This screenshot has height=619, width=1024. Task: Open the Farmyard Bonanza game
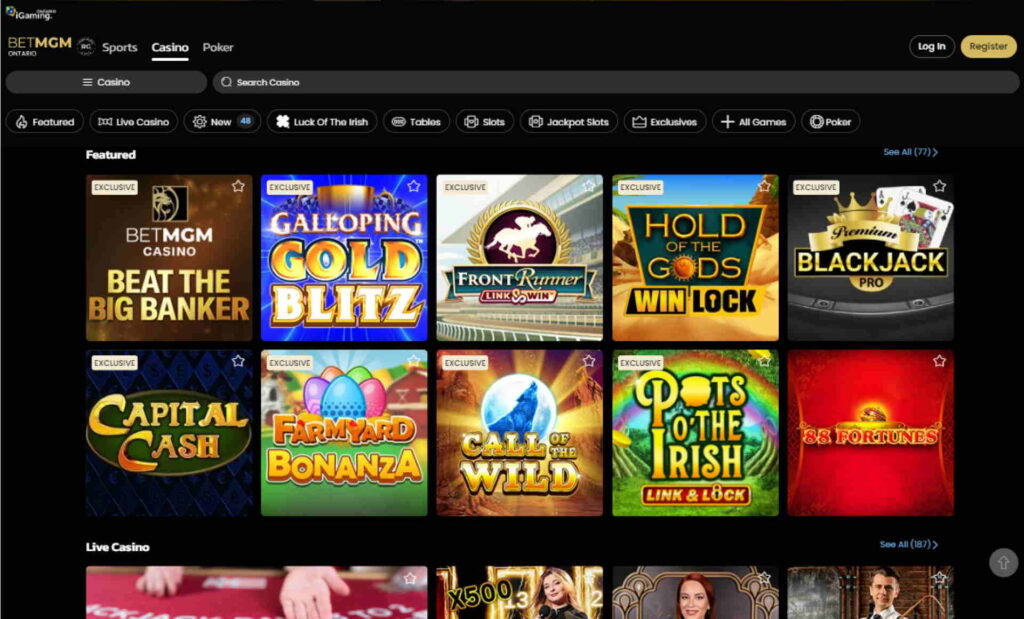344,433
